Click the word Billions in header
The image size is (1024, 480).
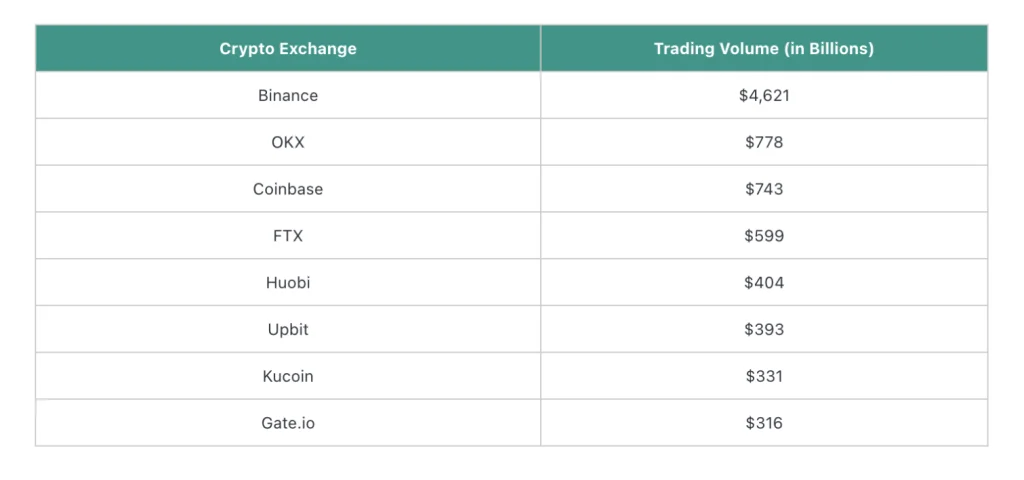pyautogui.click(x=842, y=48)
